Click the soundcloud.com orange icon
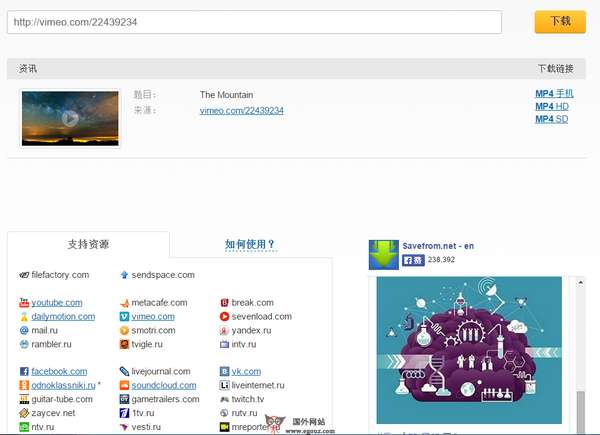 124,385
